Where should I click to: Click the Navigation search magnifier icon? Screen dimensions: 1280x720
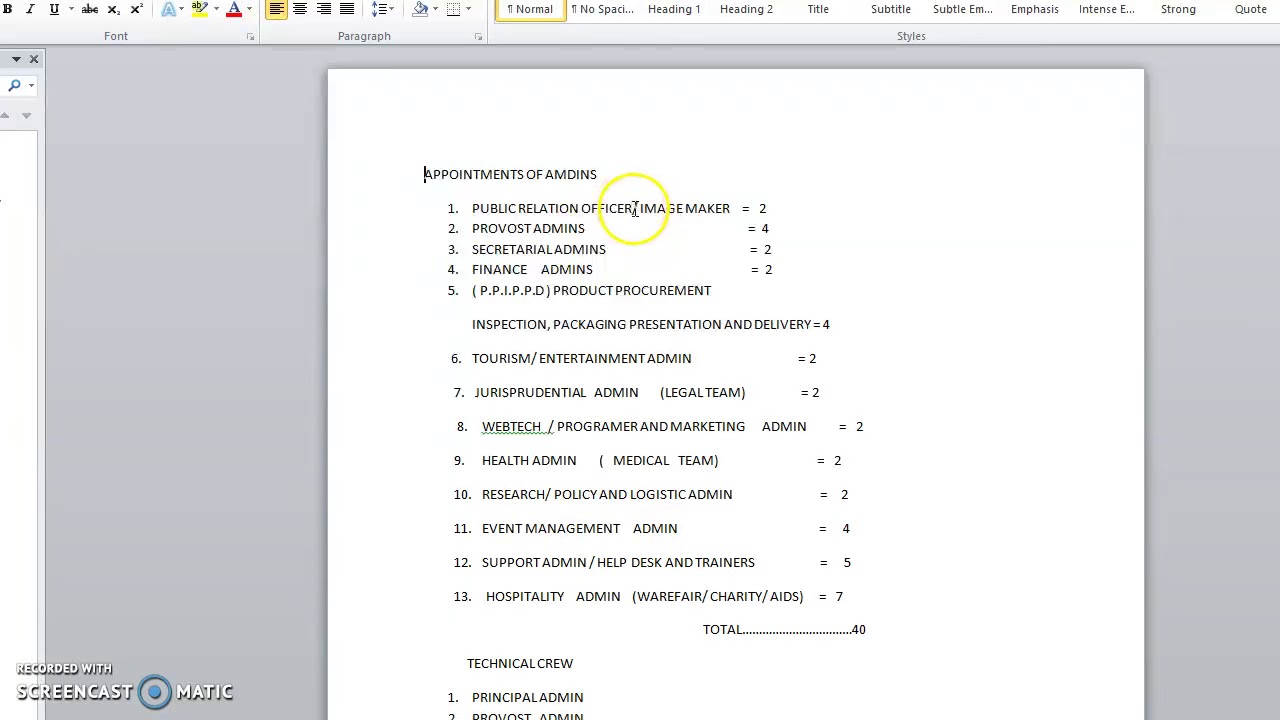click(14, 86)
